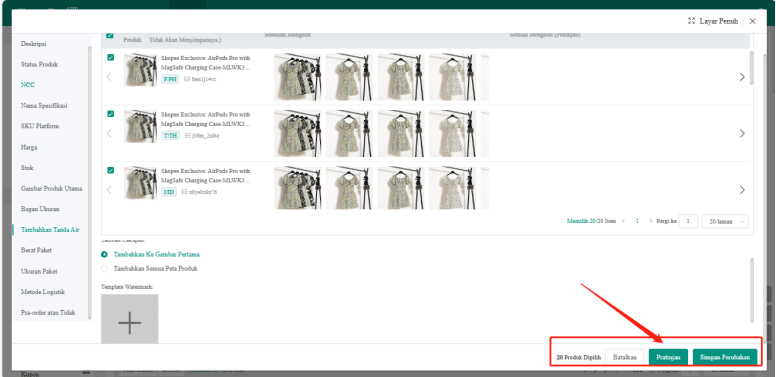Image resolution: width=776 pixels, height=377 pixels.
Task: Click the M/ID tag label
Action: (169, 192)
